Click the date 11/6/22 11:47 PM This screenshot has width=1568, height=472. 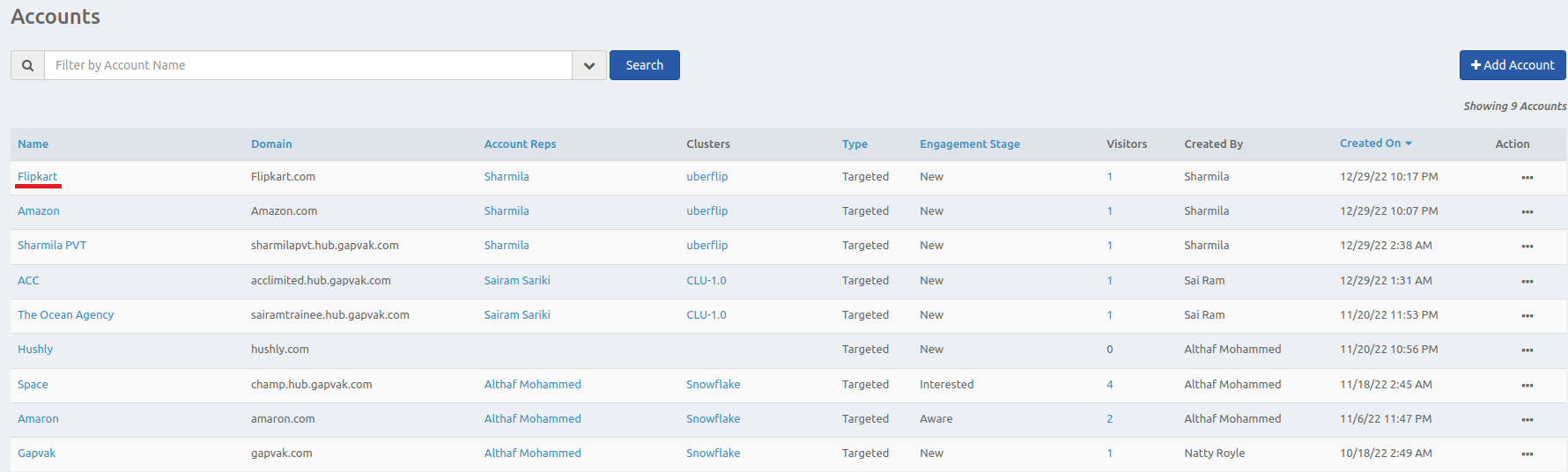[x=1386, y=419]
